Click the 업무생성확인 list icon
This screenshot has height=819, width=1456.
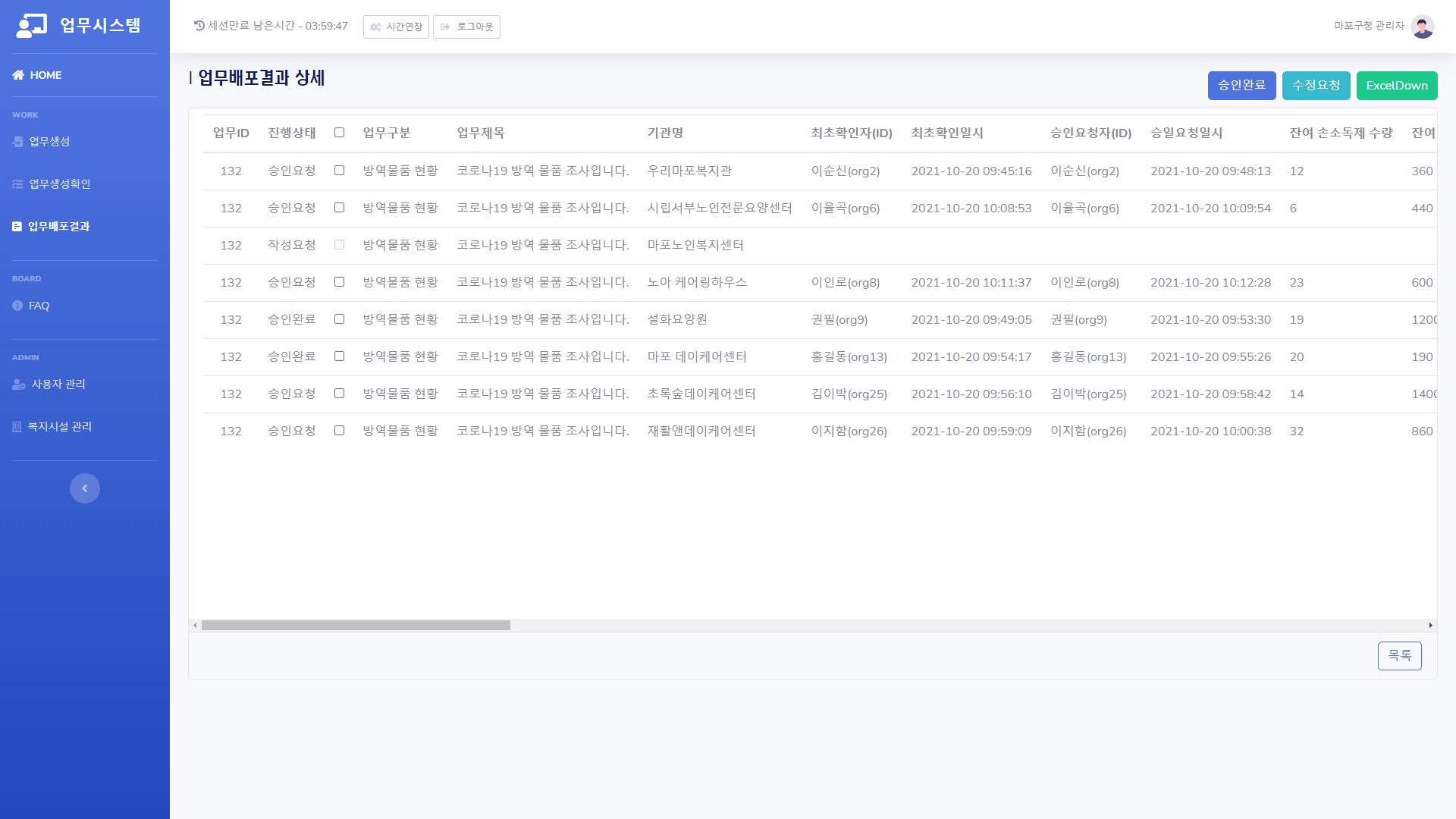coord(18,184)
